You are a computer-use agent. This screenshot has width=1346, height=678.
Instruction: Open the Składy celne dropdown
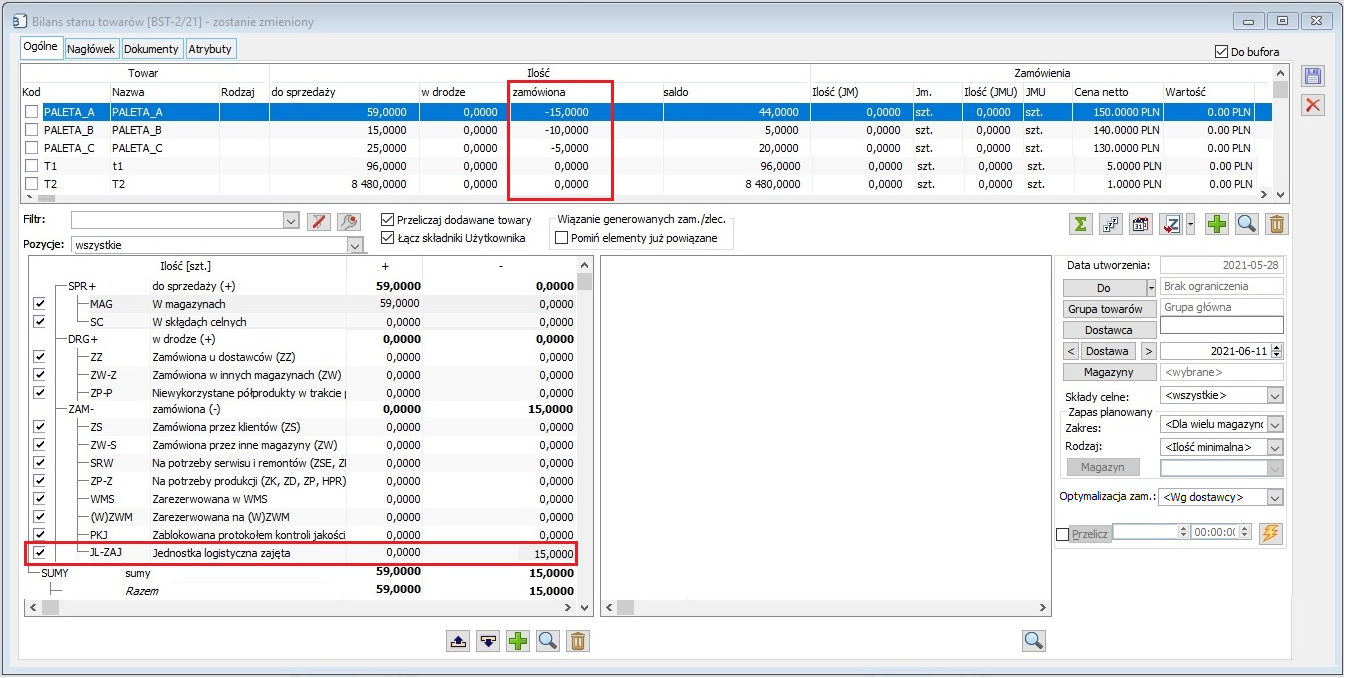tap(1274, 396)
